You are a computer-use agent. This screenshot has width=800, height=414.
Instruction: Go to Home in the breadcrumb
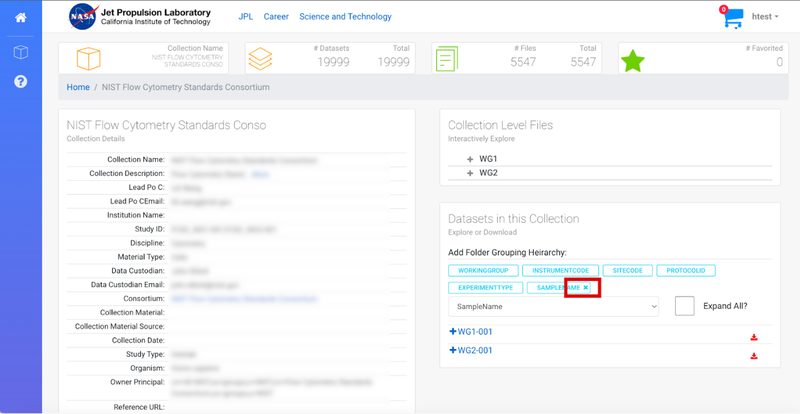click(x=78, y=87)
